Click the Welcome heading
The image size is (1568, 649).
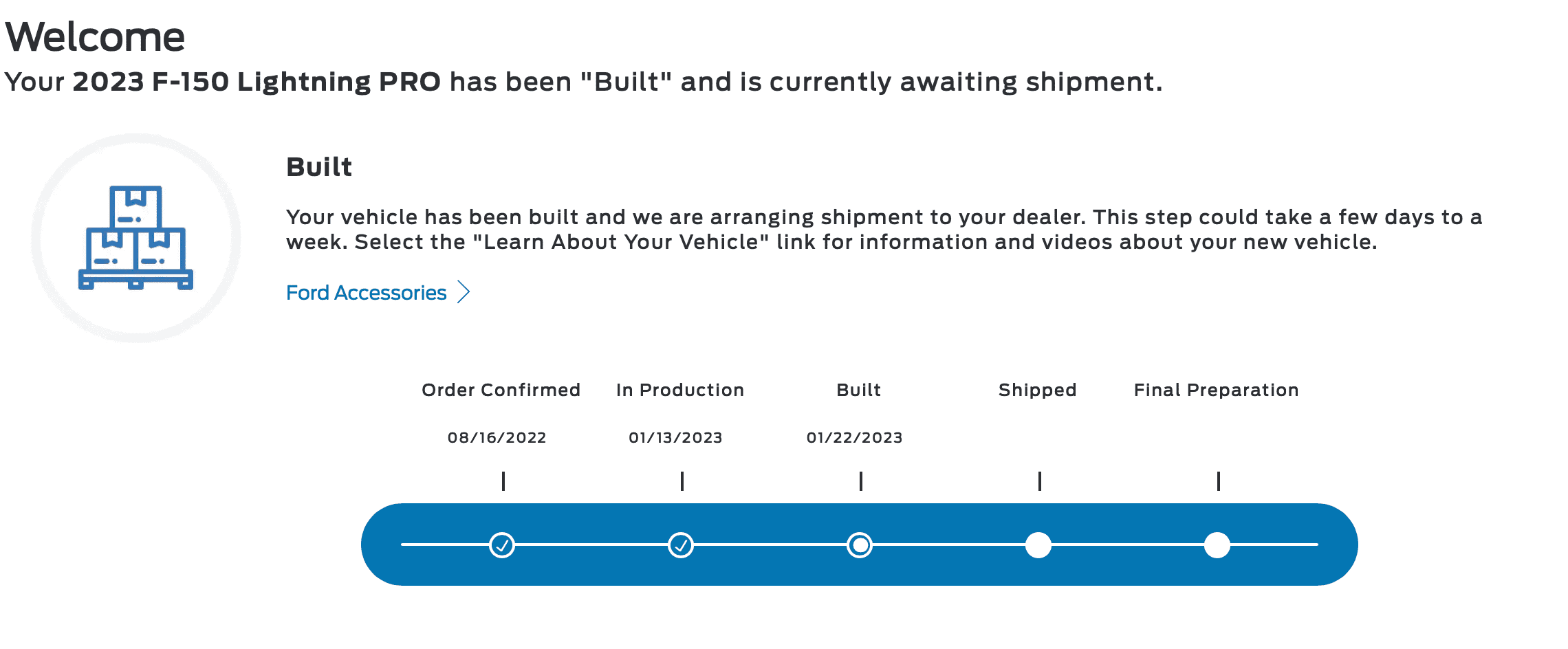pyautogui.click(x=95, y=36)
